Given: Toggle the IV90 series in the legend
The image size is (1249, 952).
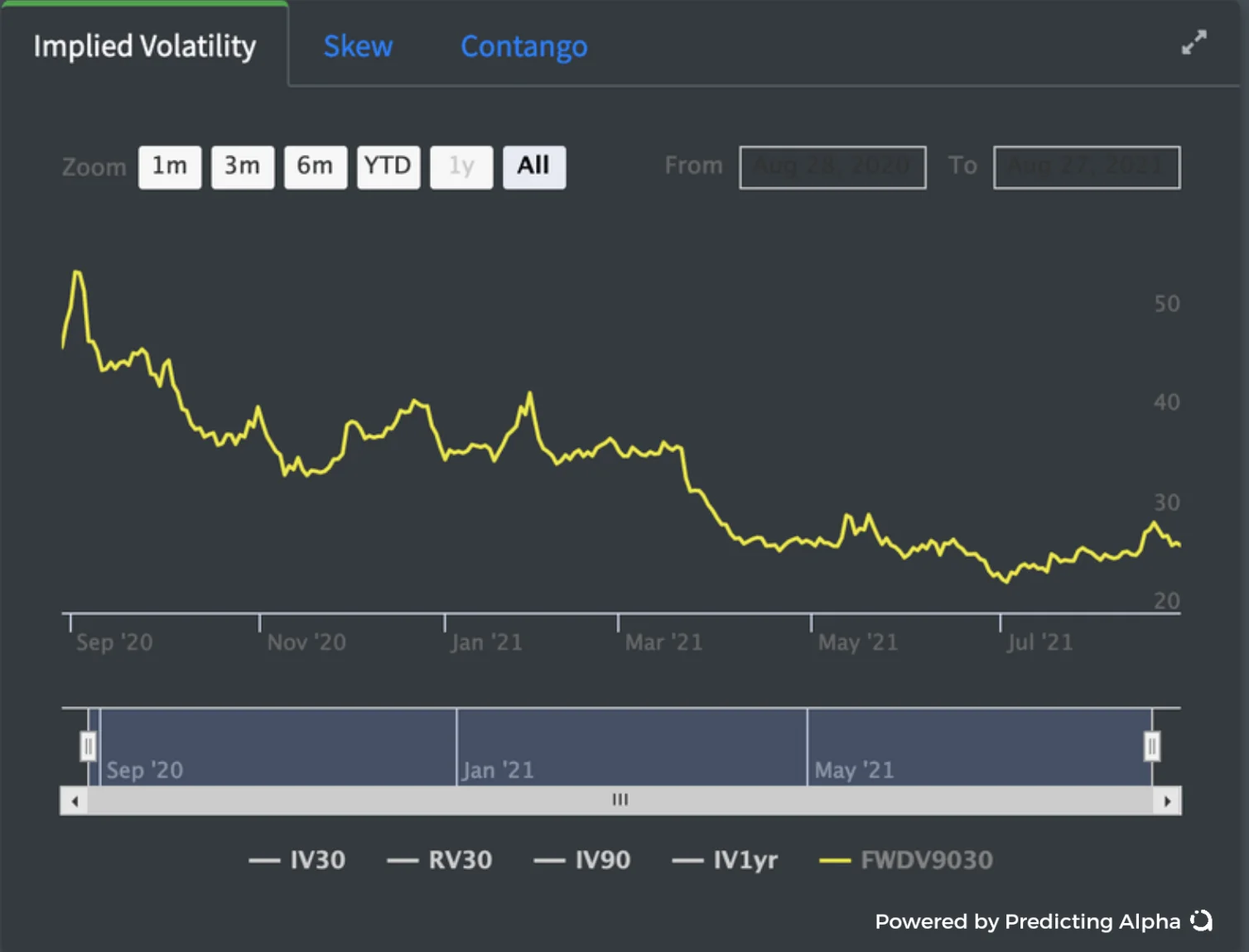Looking at the screenshot, I should tap(582, 860).
